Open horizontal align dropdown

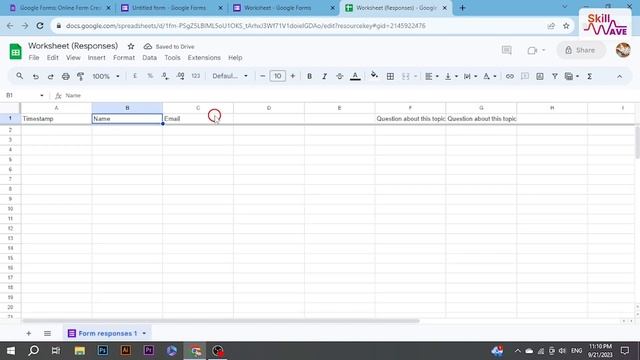click(431, 76)
